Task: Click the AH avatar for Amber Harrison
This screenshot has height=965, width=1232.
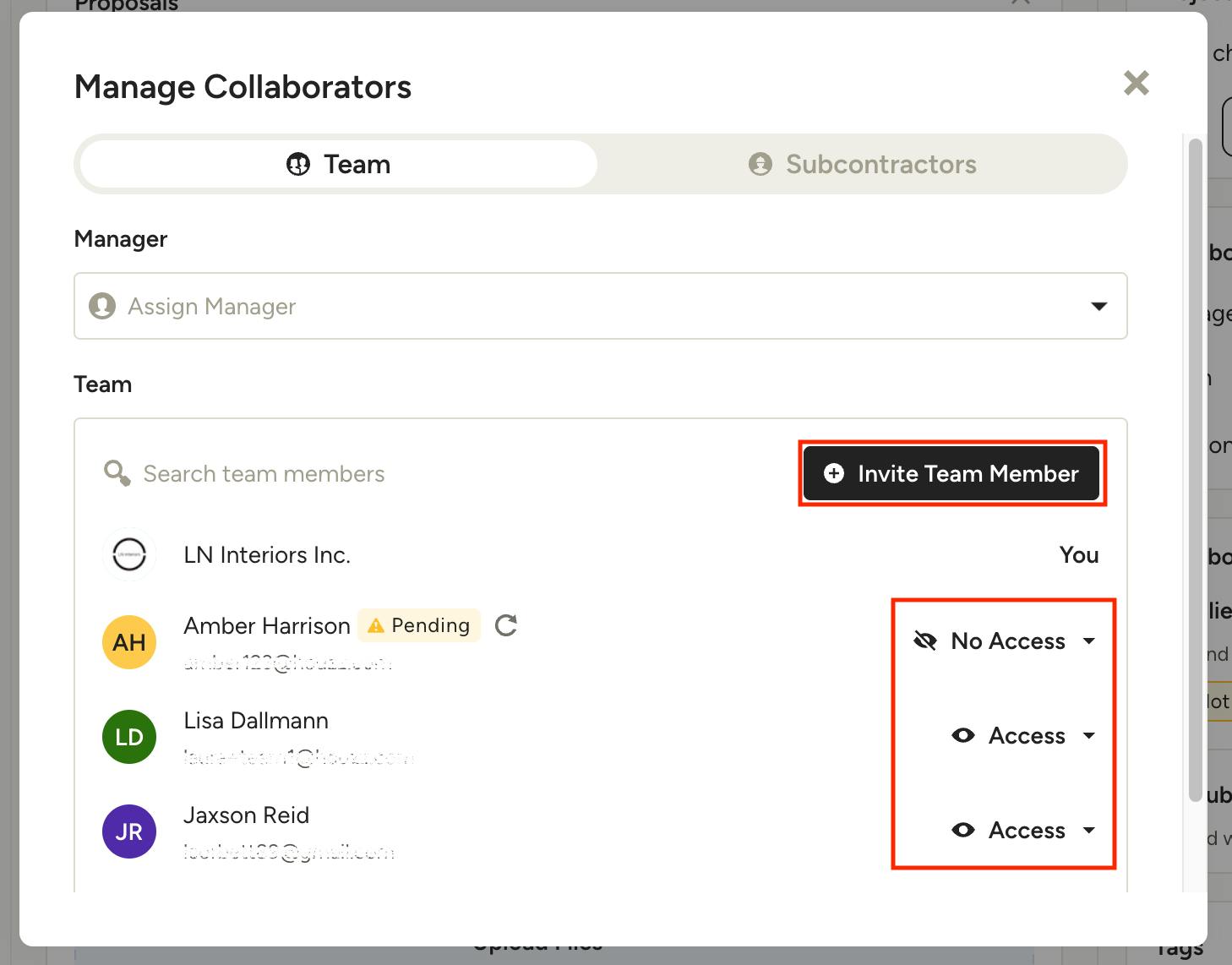Action: [129, 643]
